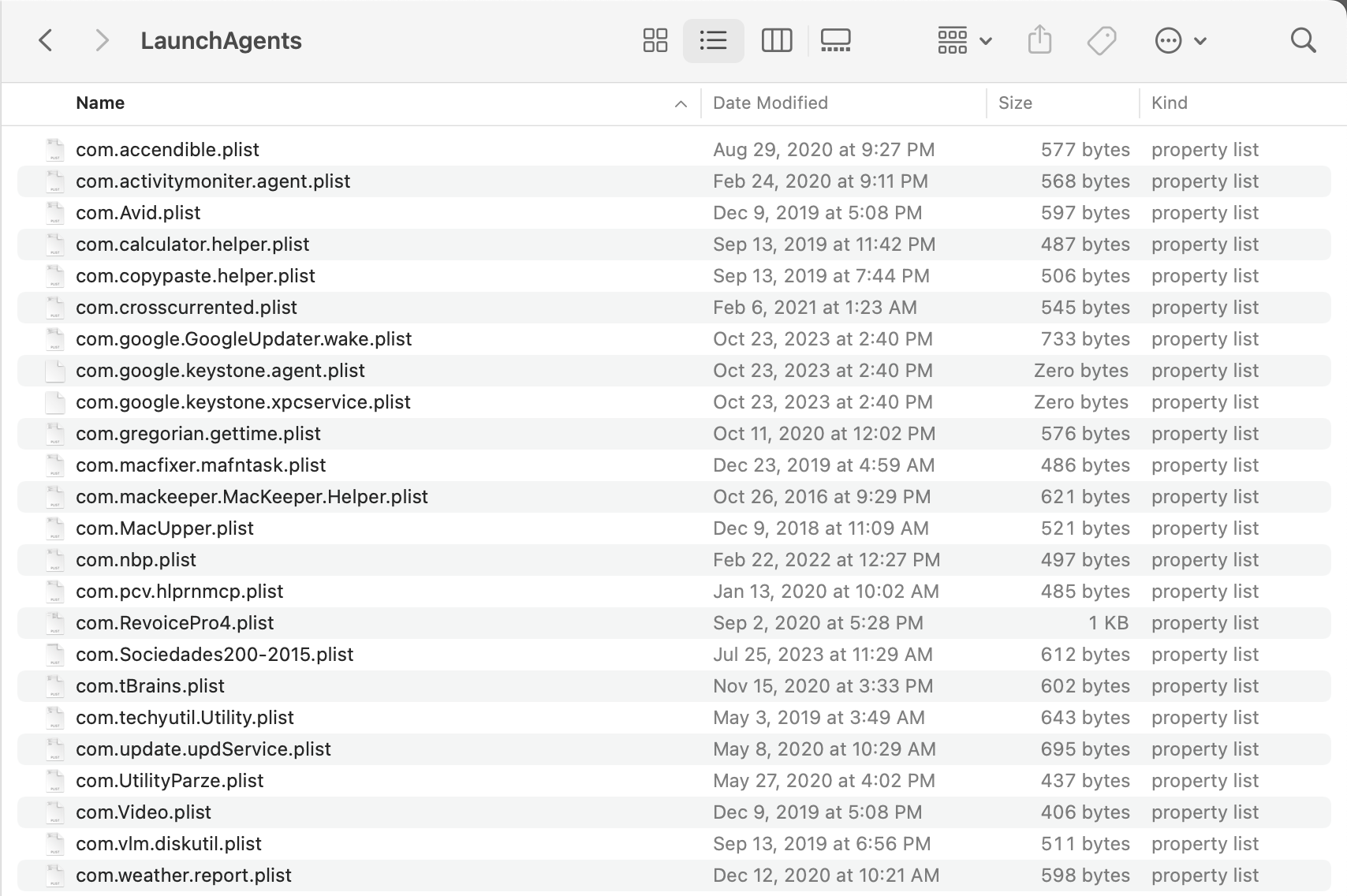Select the com.nbp.plist file icon
1347x896 pixels.
point(55,560)
